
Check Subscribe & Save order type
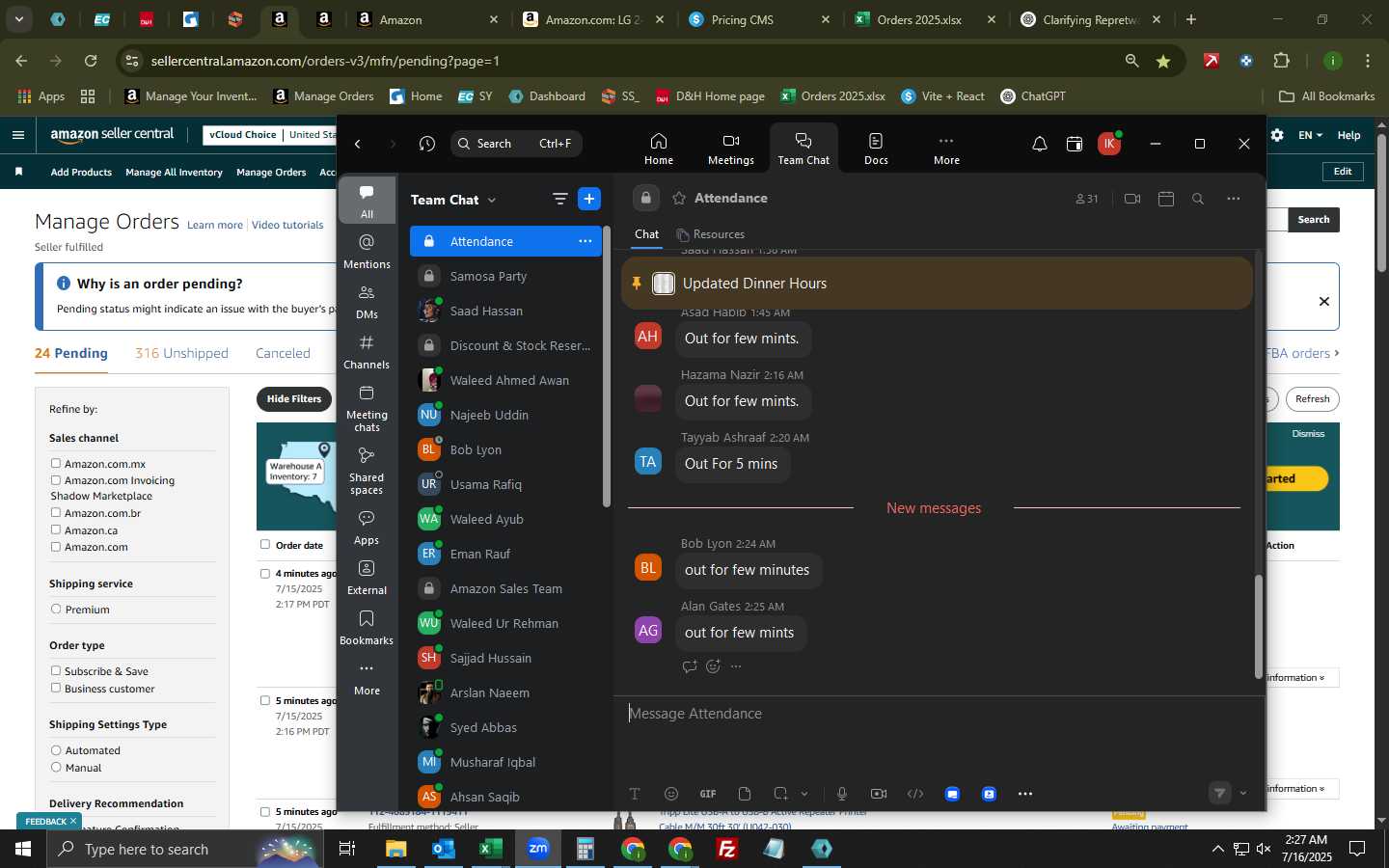(x=56, y=670)
